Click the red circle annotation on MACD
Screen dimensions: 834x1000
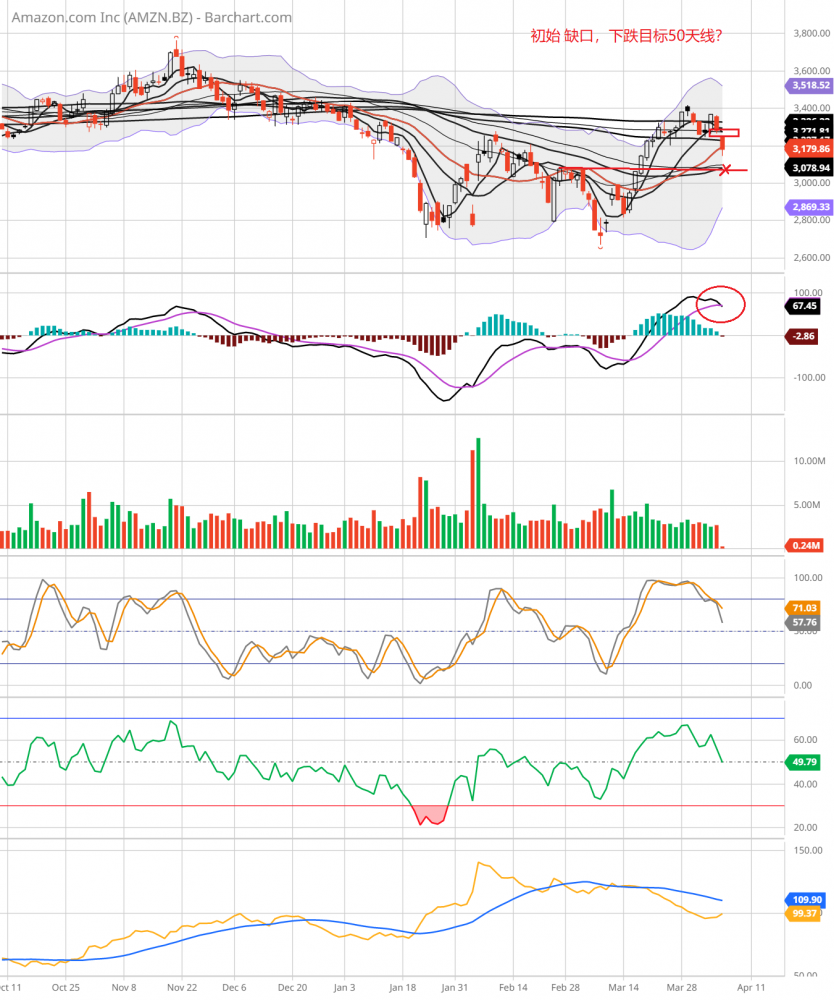coord(718,303)
